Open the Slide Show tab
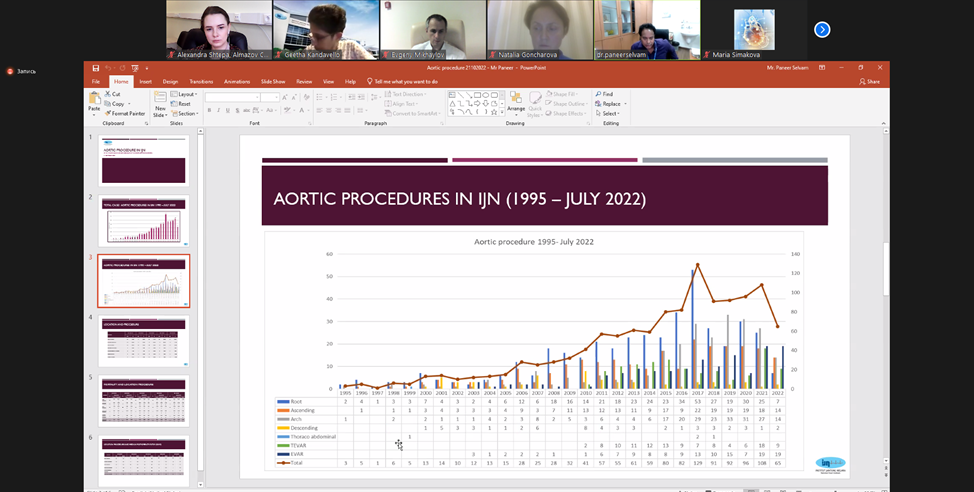 point(272,81)
